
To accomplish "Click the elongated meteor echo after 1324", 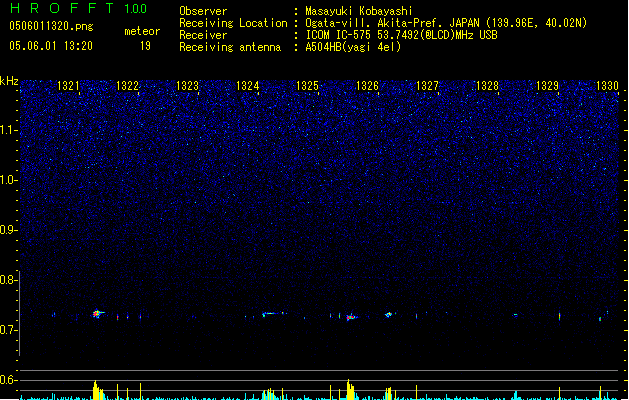I will point(274,313).
